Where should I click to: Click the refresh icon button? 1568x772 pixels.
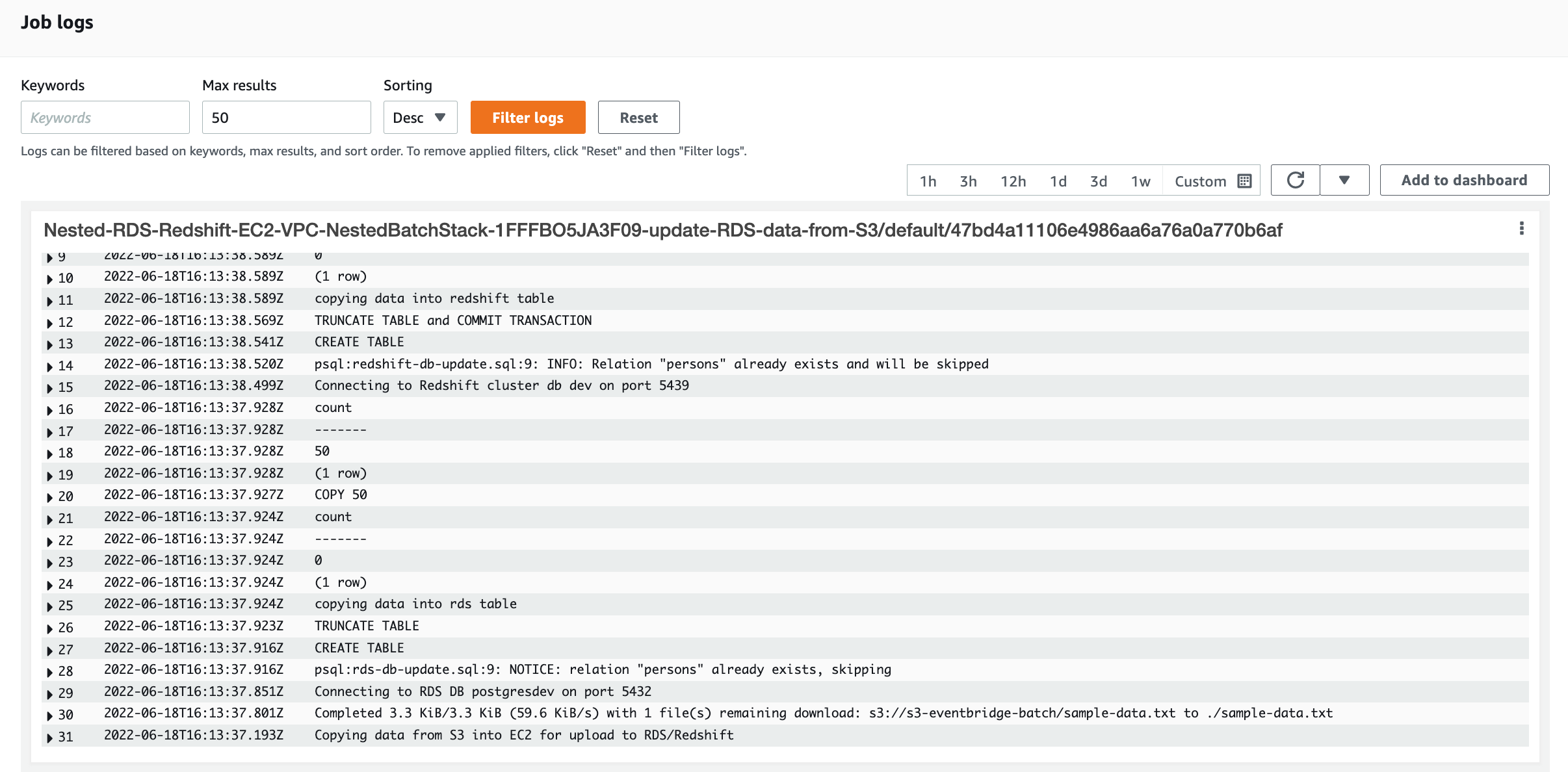(1295, 180)
